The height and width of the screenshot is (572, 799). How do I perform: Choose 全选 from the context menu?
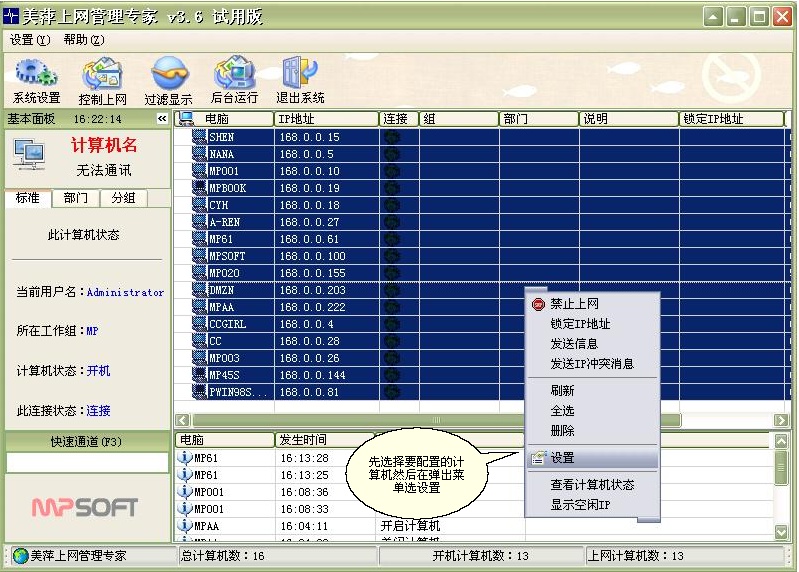(593, 411)
